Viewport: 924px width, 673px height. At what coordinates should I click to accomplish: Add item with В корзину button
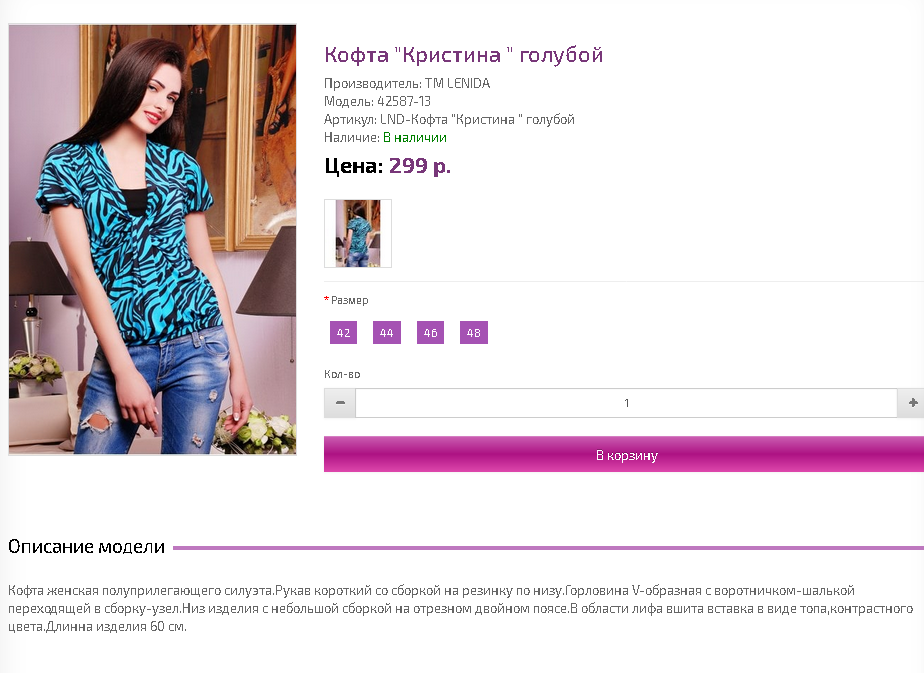coord(626,454)
